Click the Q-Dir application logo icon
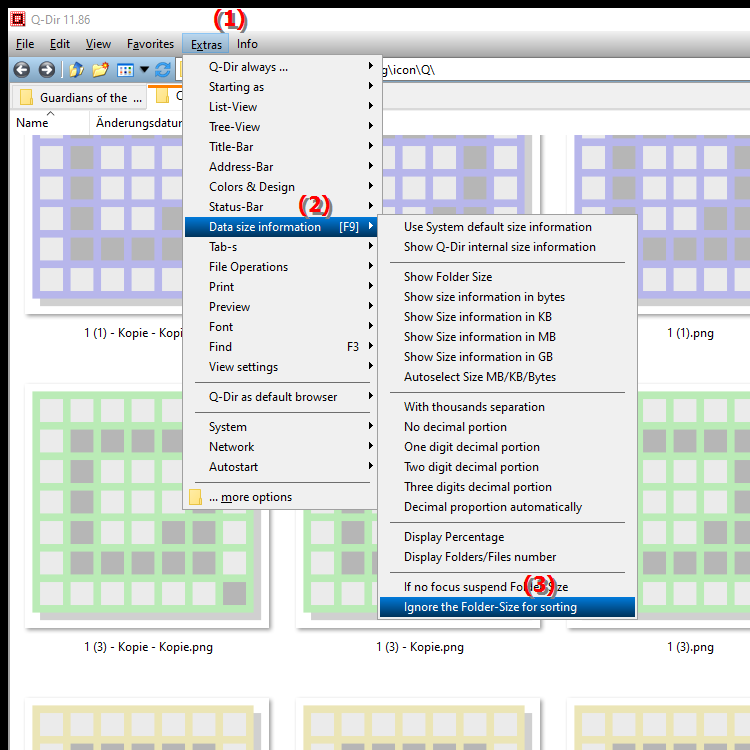The image size is (750, 750). 18,19
